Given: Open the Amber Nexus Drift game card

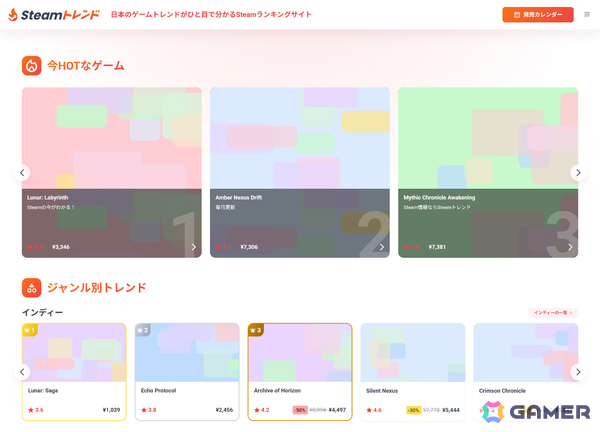Looking at the screenshot, I should coord(300,173).
